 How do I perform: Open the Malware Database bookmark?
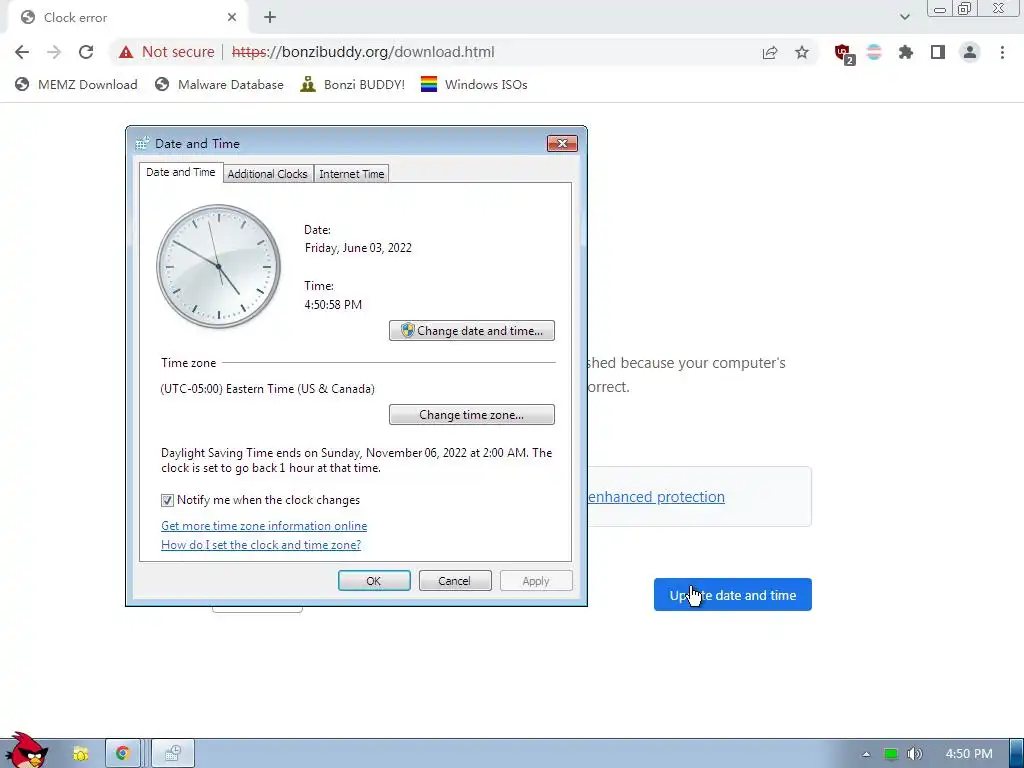click(219, 85)
